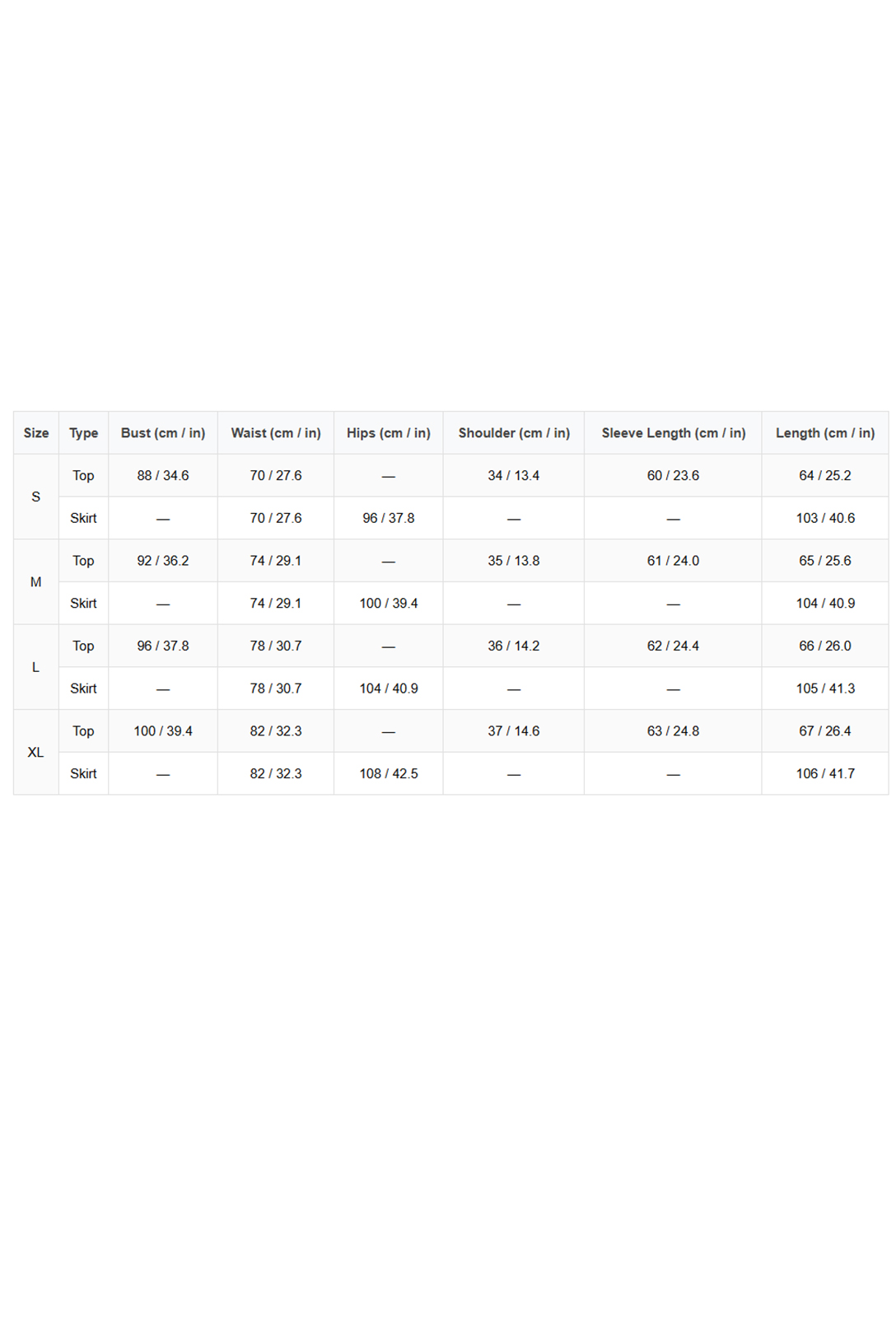Select the size M row label
Image resolution: width=896 pixels, height=1344 pixels.
pyautogui.click(x=36, y=582)
